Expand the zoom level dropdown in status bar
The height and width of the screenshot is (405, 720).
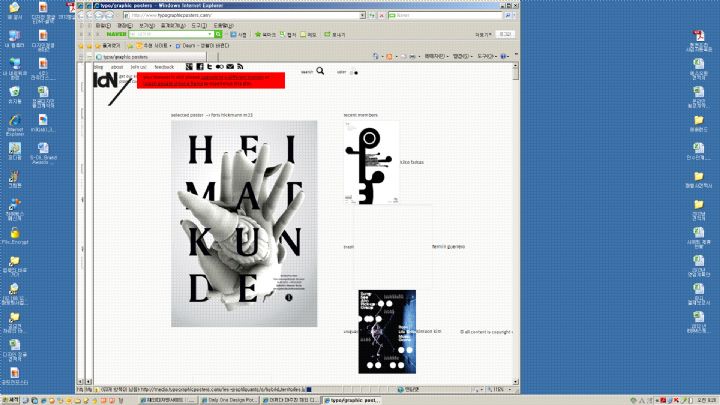tap(509, 389)
